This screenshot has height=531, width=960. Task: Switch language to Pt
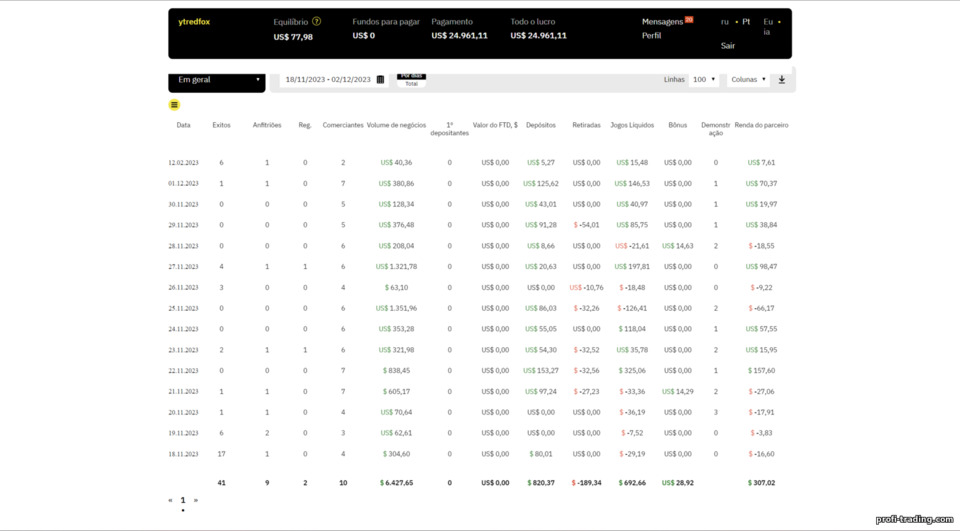746,21
